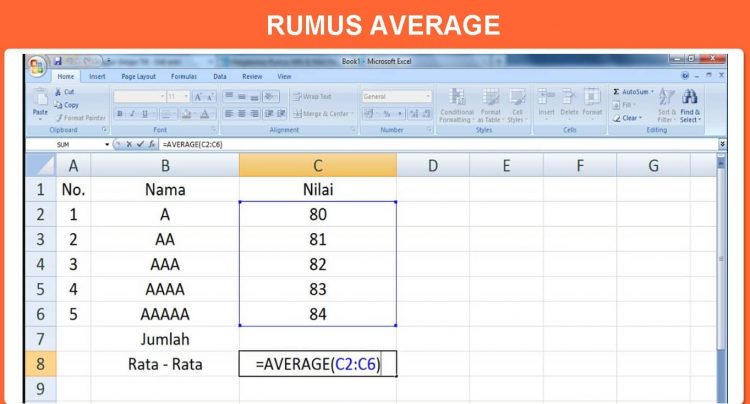Open the Formulas tab
Image resolution: width=750 pixels, height=404 pixels.
(x=184, y=76)
